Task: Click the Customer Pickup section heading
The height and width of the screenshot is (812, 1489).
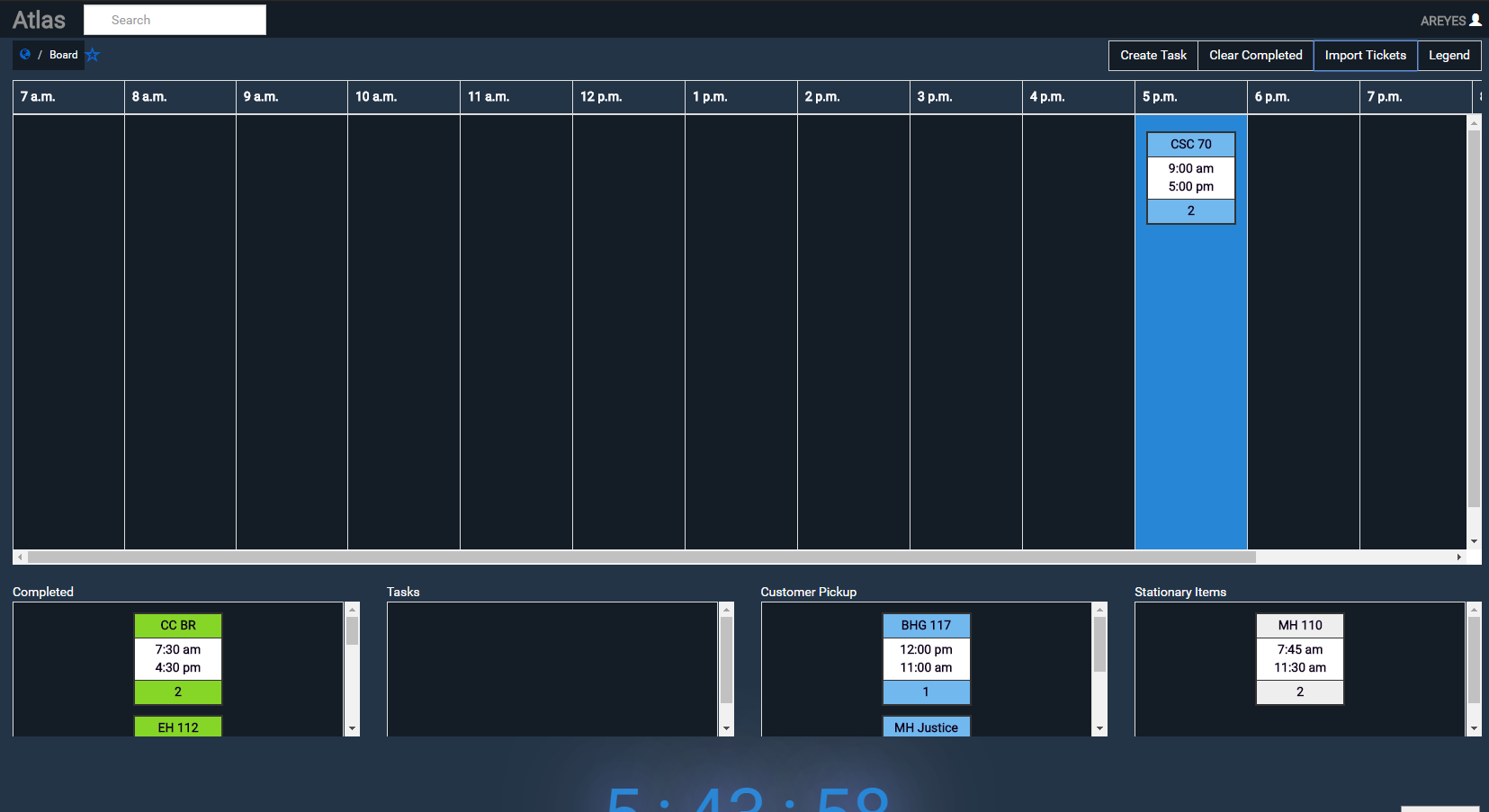Action: pos(809,592)
